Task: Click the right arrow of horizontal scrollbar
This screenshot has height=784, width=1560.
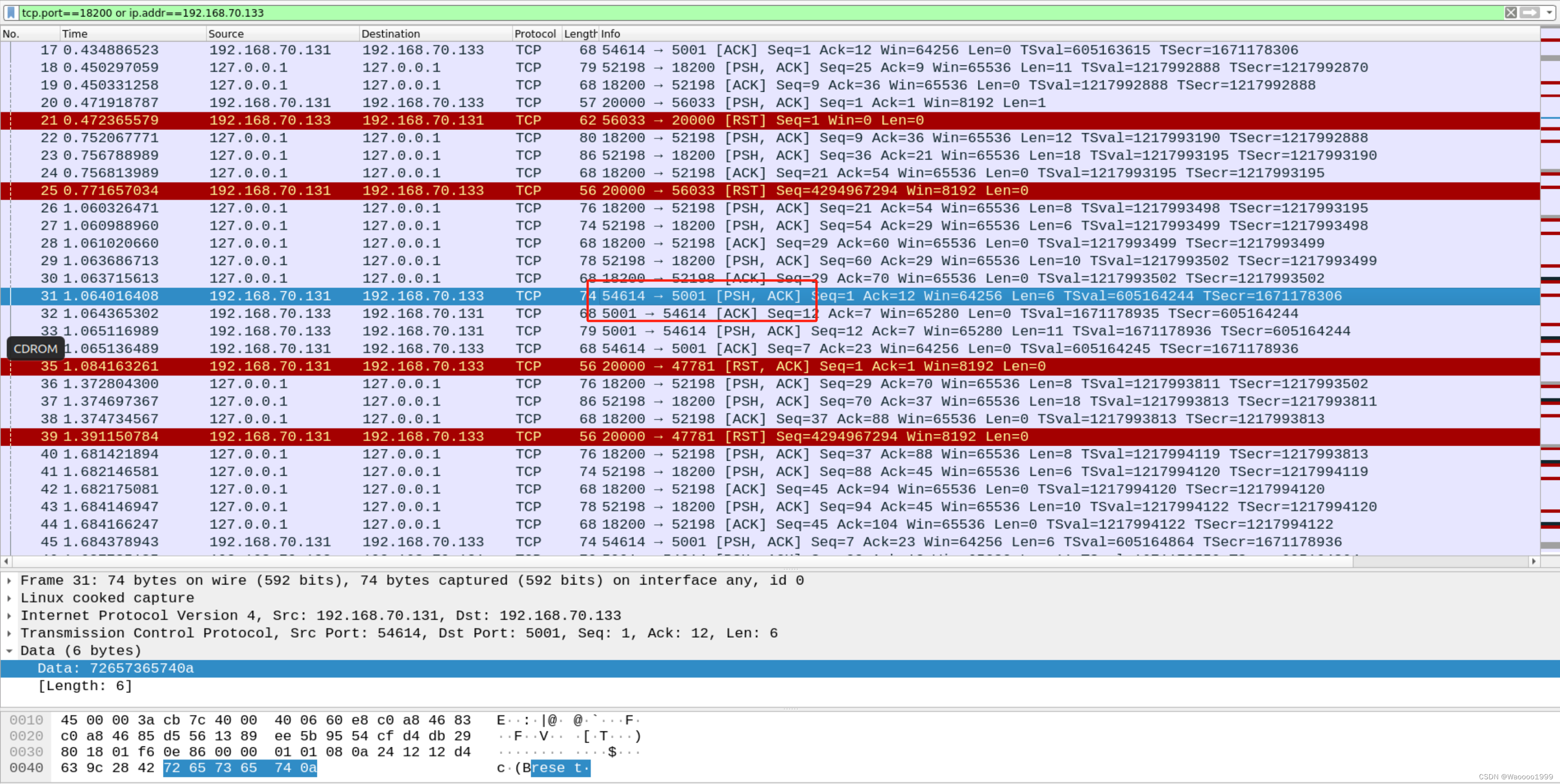Action: 1533,562
